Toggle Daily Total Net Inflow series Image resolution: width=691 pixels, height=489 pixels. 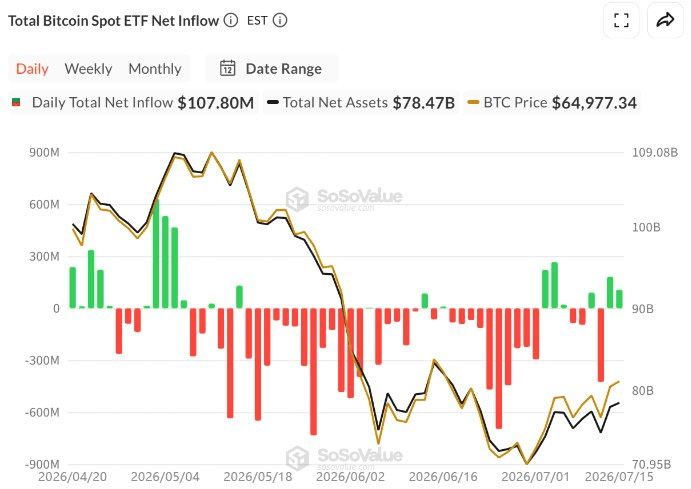(133, 103)
